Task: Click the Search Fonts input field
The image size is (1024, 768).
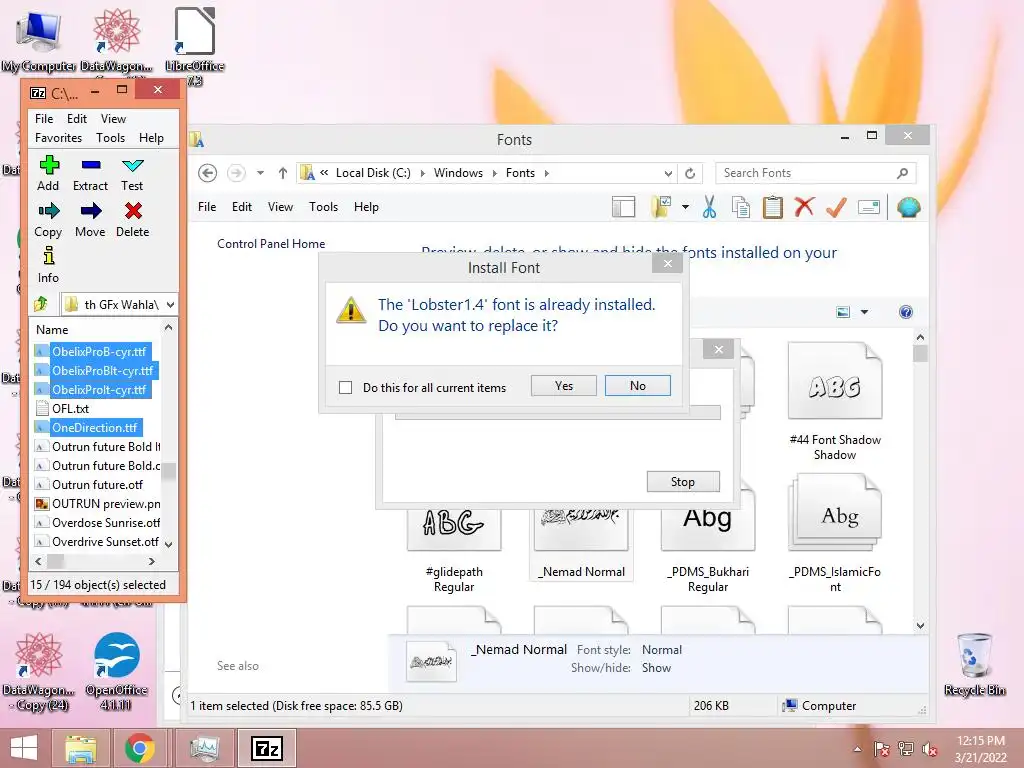Action: coord(816,173)
